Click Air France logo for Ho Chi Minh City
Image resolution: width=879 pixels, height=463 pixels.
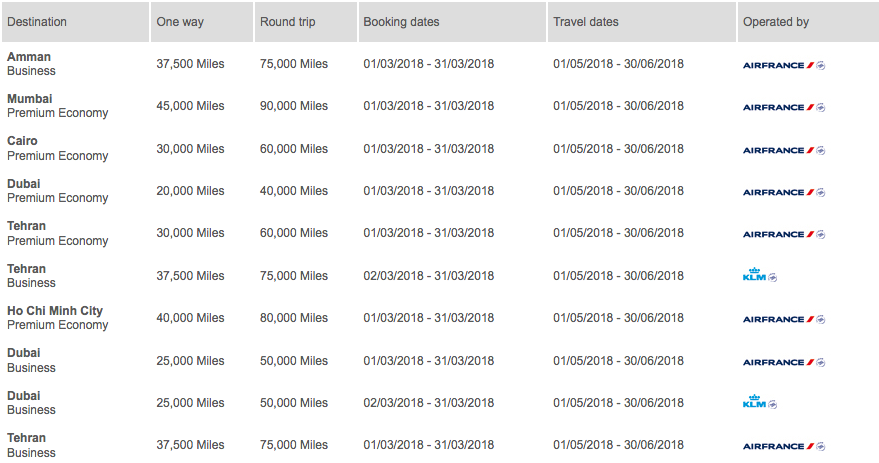(x=783, y=319)
